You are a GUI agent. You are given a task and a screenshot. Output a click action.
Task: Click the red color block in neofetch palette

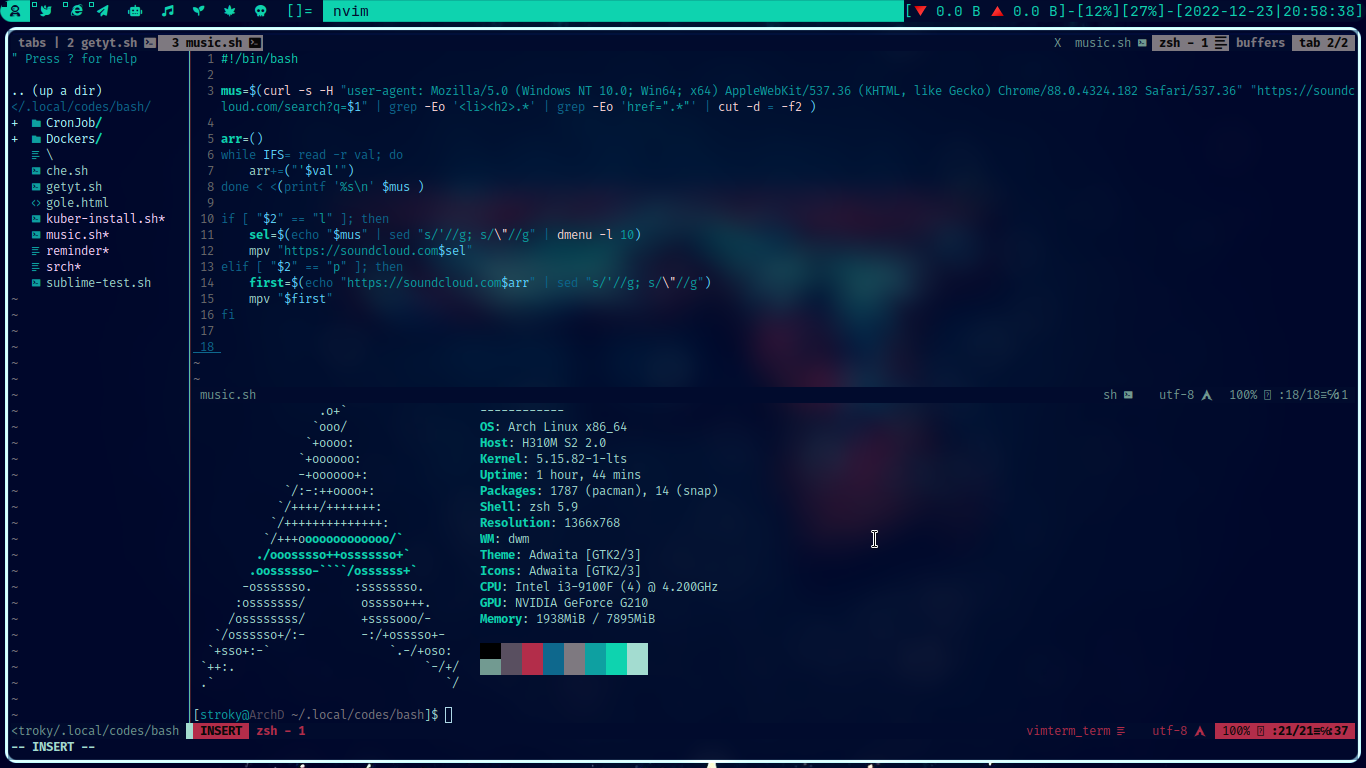click(532, 651)
